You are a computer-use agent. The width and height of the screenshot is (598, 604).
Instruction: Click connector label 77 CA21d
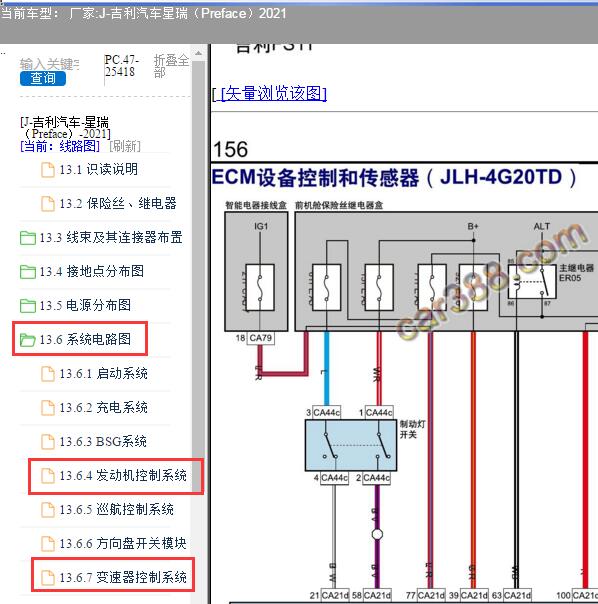[425, 595]
